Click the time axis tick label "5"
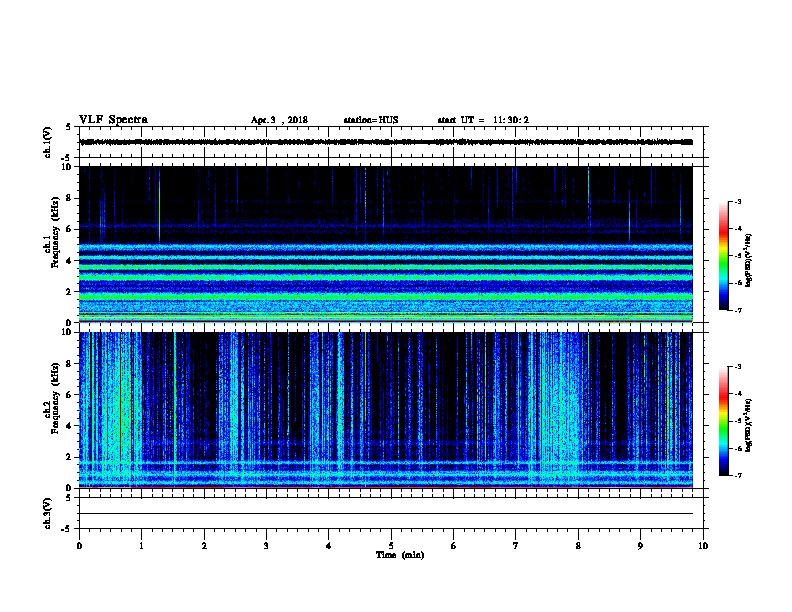 (391, 546)
